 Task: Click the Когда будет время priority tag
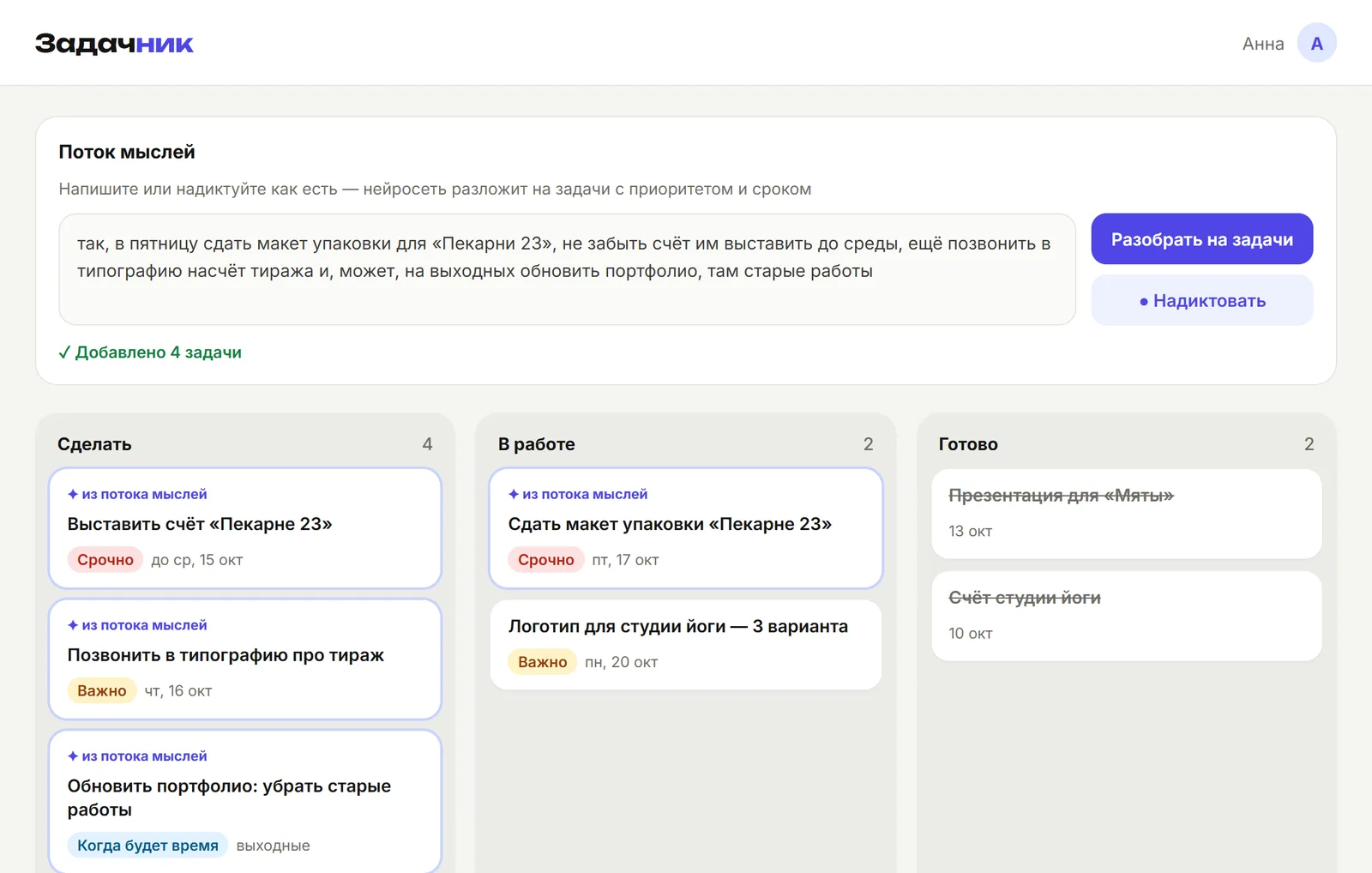(147, 846)
